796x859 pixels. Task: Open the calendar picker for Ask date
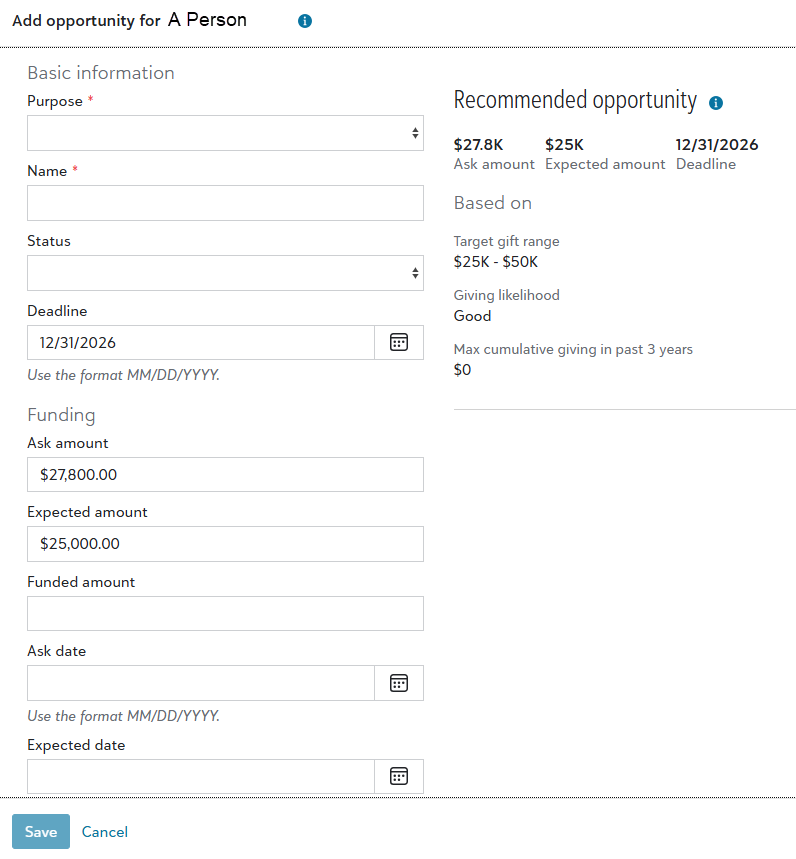399,683
